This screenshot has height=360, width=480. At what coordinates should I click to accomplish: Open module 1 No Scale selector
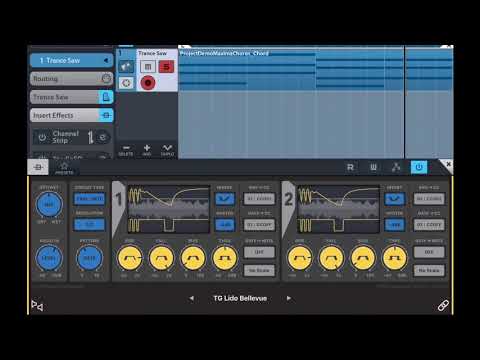[x=259, y=270]
